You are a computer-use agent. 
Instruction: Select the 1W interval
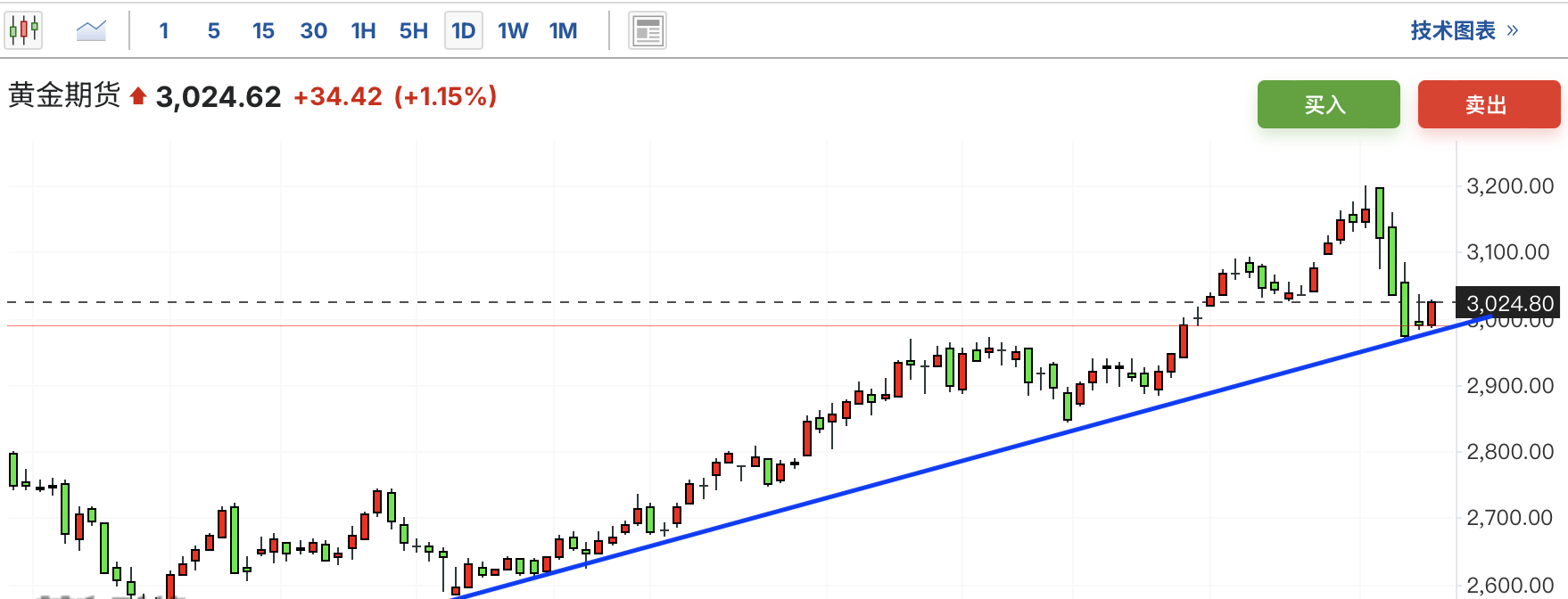click(x=513, y=31)
